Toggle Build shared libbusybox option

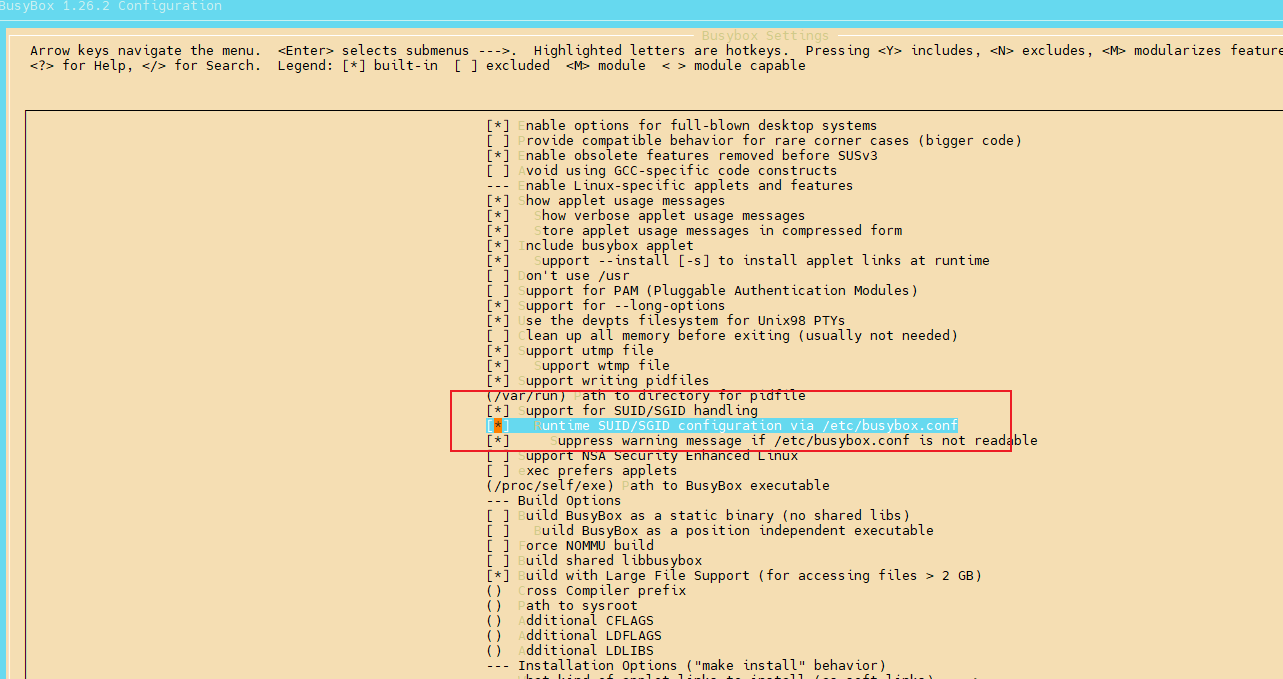pos(593,560)
